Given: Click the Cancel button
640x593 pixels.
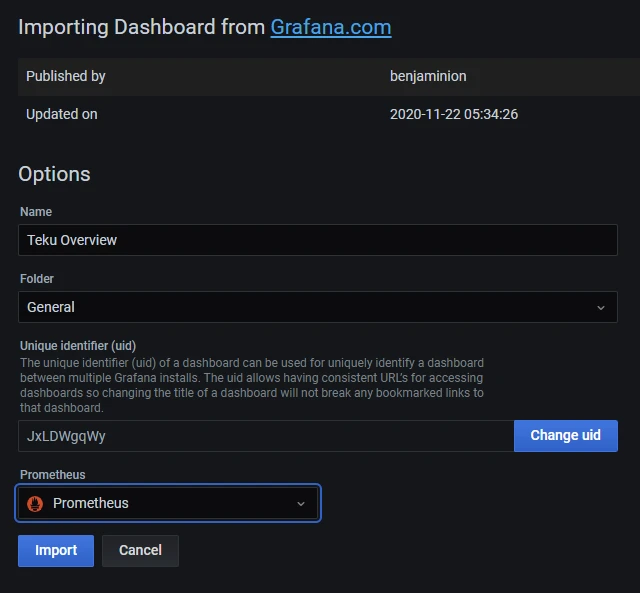Looking at the screenshot, I should (140, 551).
